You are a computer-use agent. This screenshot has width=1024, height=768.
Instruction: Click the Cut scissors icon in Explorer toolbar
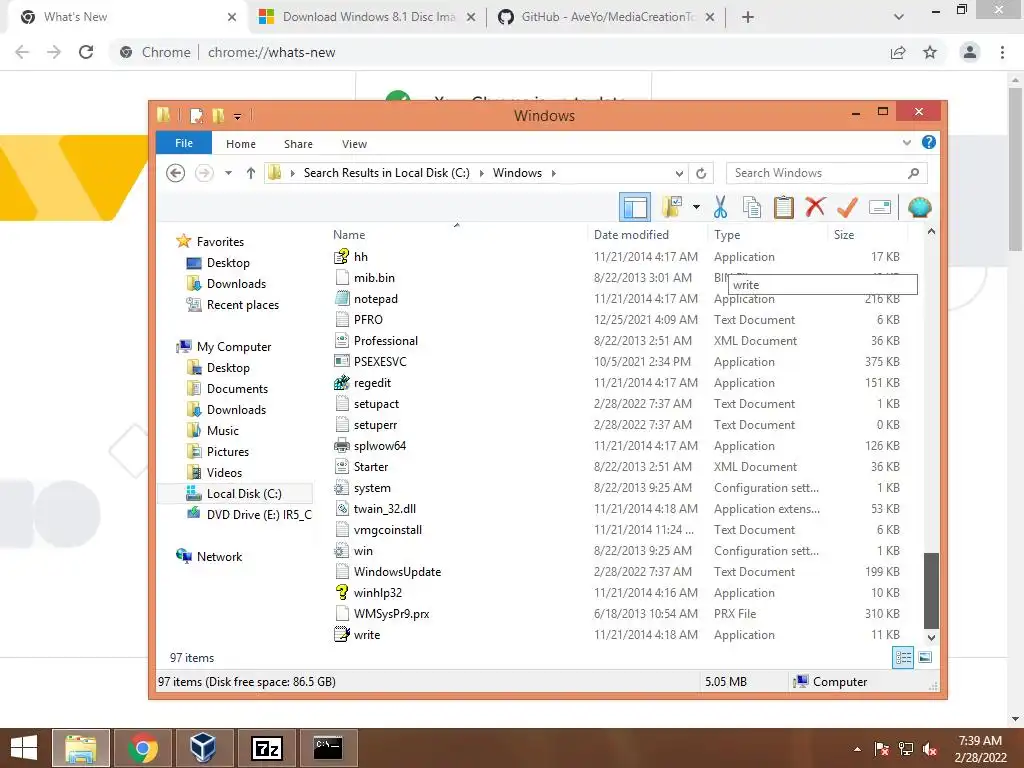click(x=720, y=208)
